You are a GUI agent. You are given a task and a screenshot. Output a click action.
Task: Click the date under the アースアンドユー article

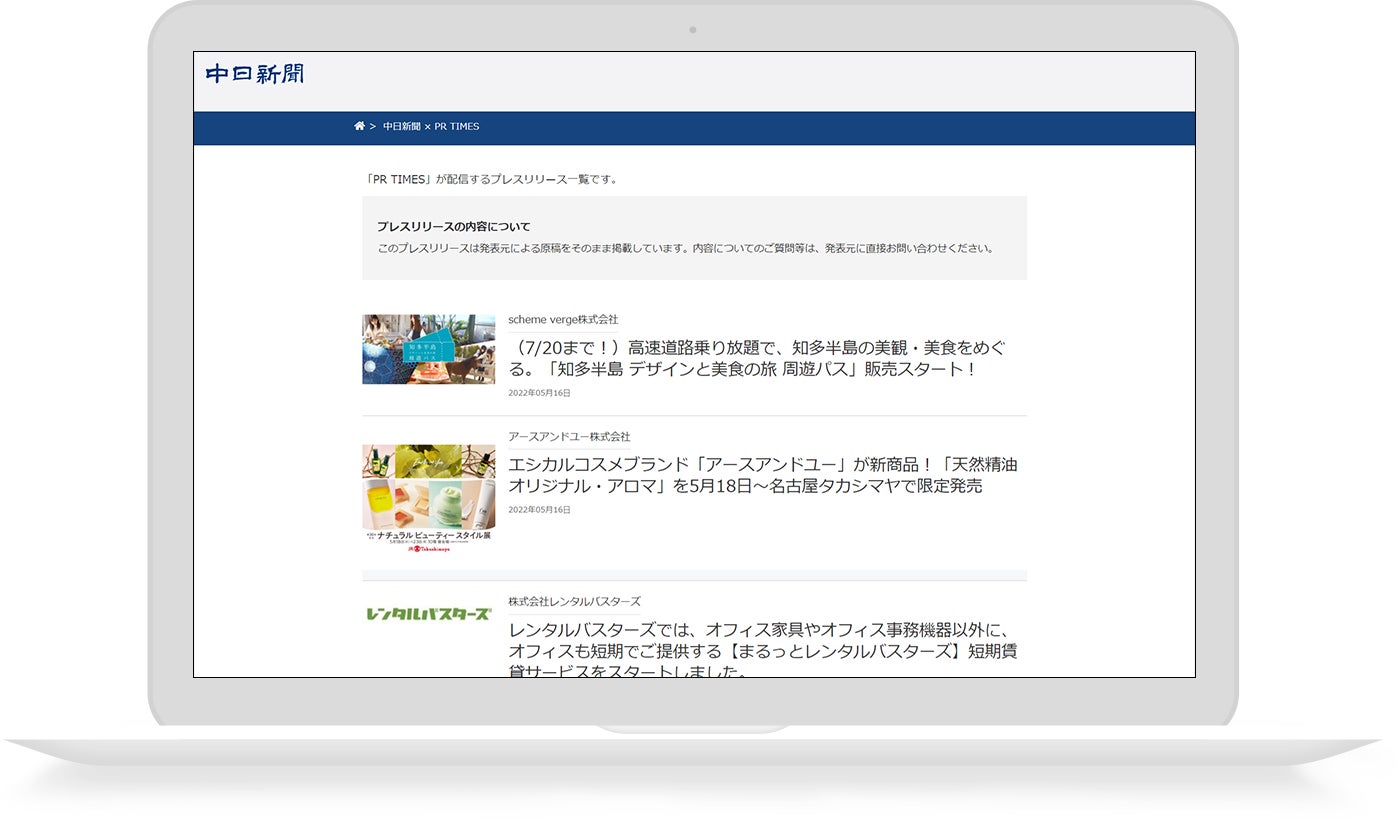(x=539, y=510)
